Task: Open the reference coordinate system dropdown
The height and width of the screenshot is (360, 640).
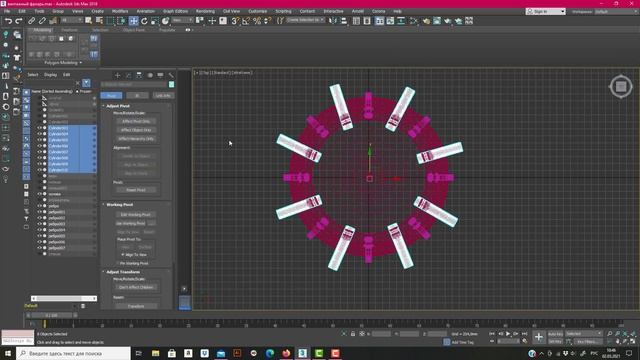Action: pyautogui.click(x=182, y=20)
